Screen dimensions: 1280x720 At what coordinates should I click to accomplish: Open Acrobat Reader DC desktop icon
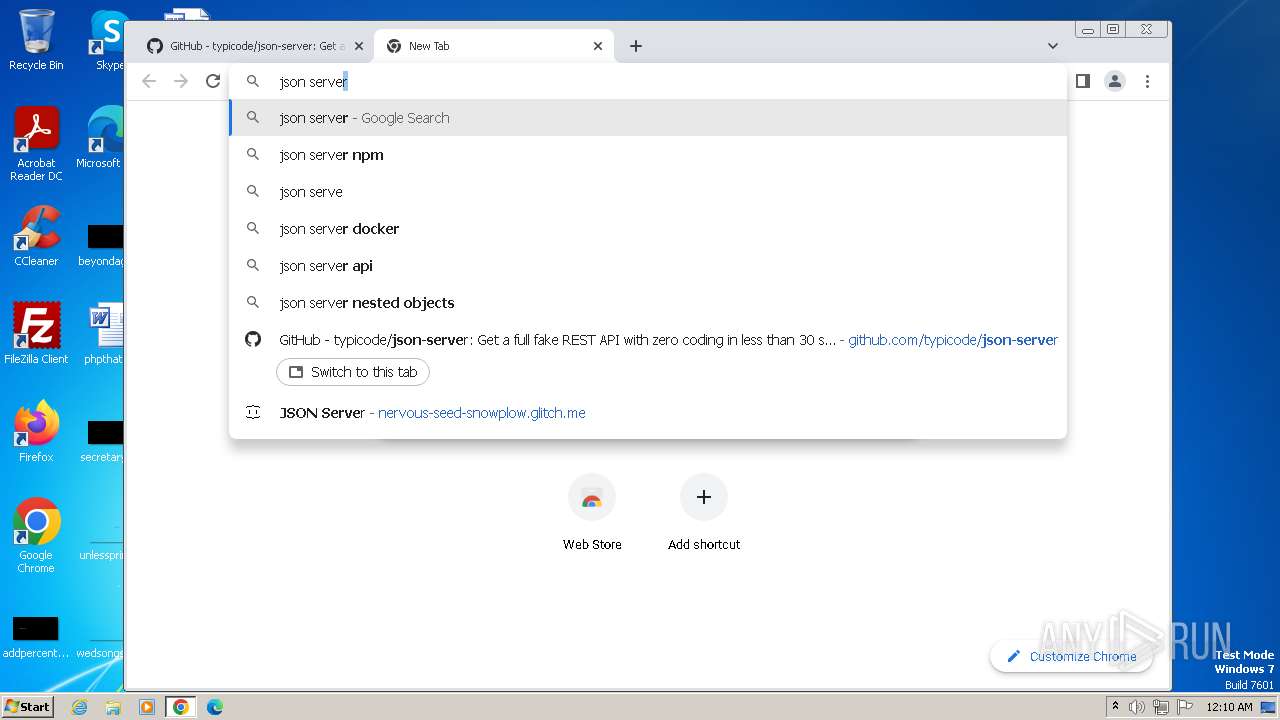36,144
